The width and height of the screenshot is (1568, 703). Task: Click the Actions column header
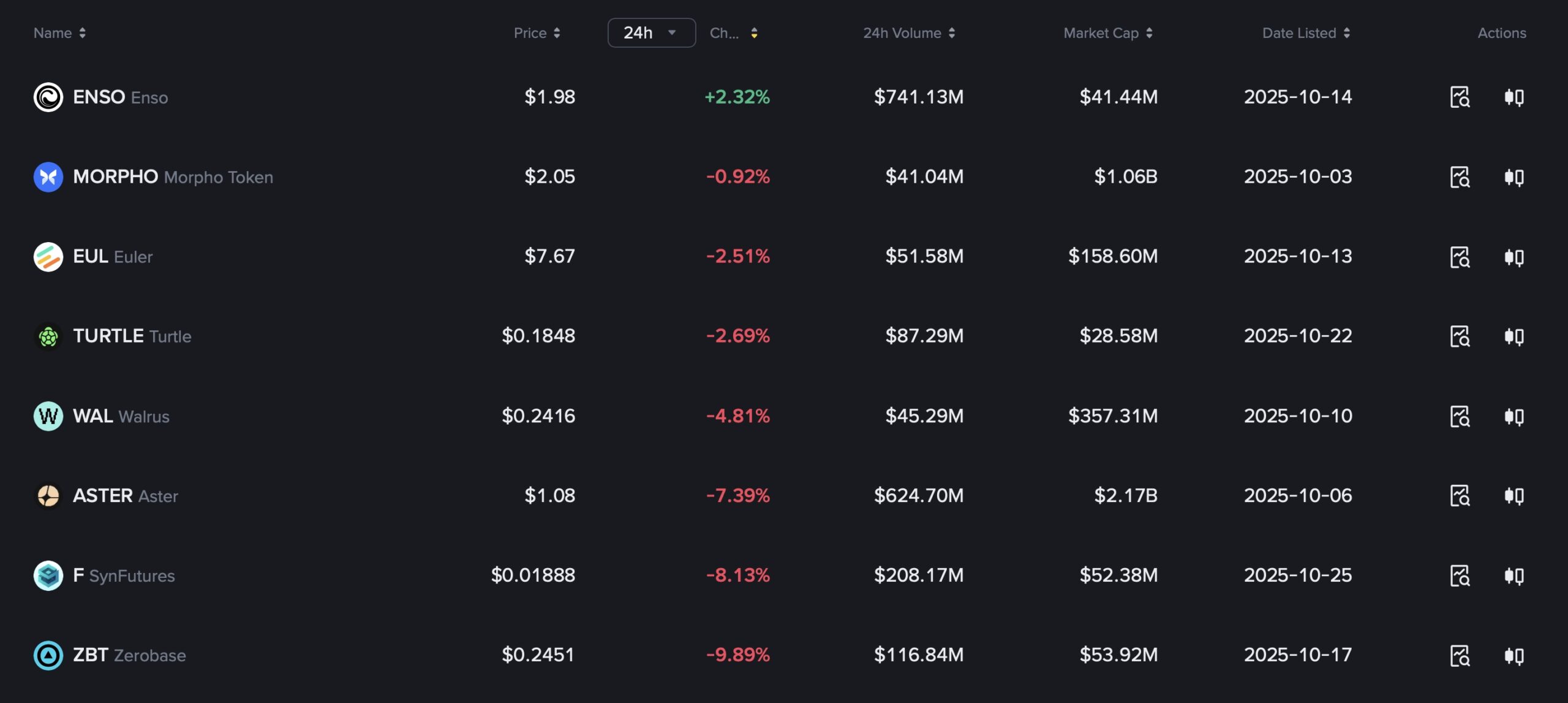tap(1501, 33)
